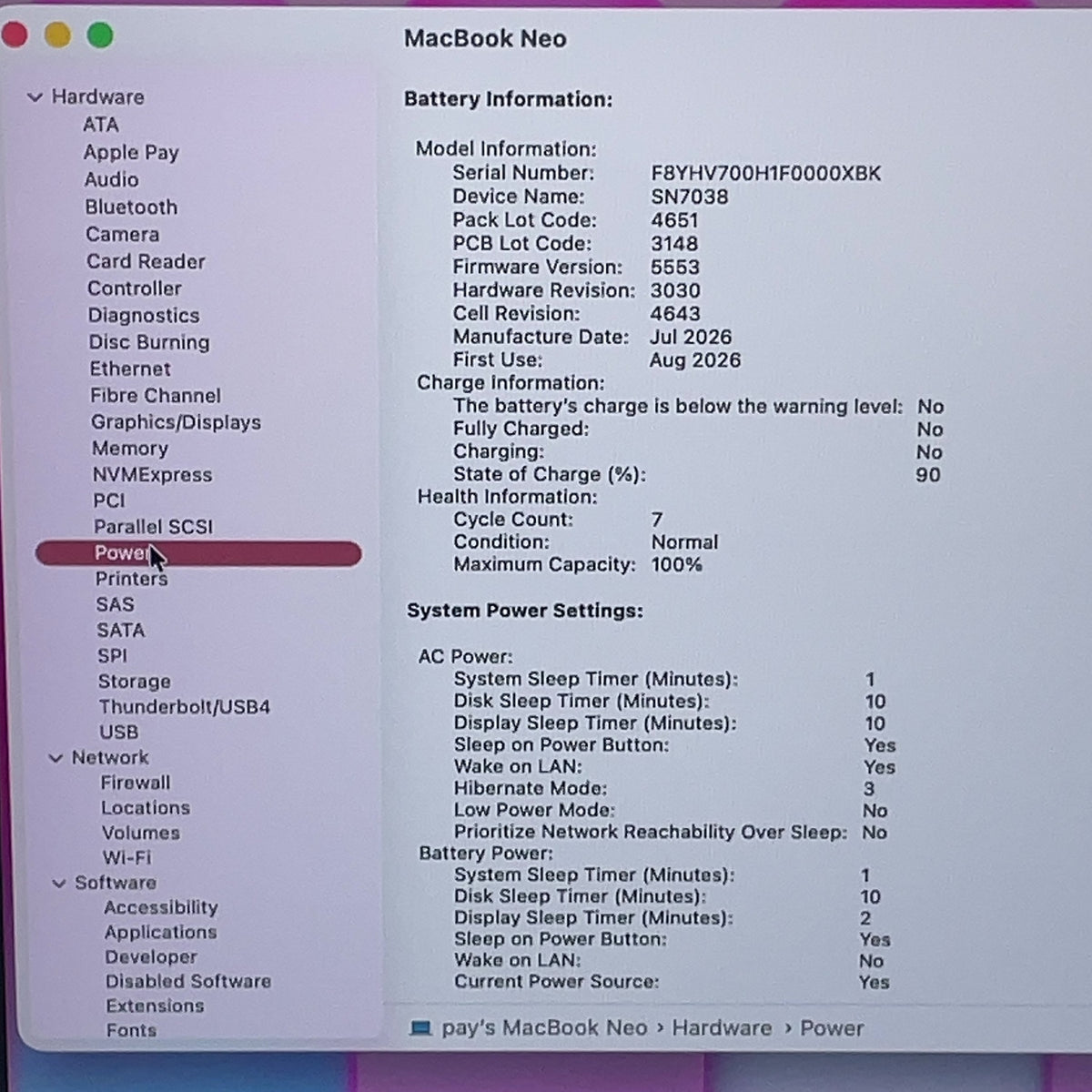
Task: Open Applications under Software
Action: pyautogui.click(x=161, y=933)
